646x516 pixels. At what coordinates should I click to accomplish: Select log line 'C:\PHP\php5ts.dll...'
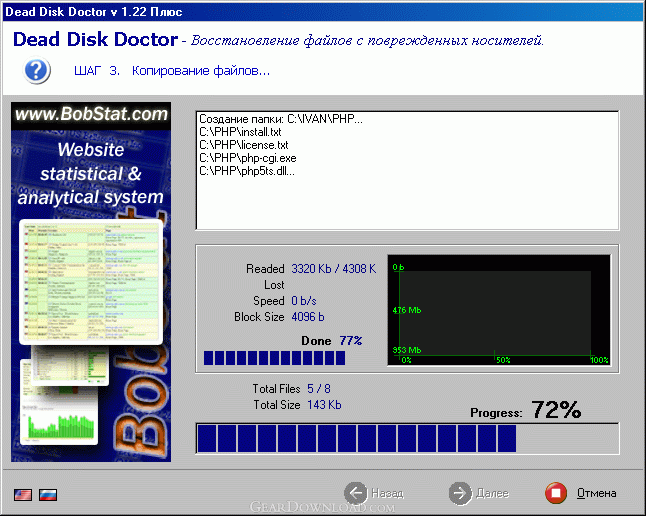[247, 171]
